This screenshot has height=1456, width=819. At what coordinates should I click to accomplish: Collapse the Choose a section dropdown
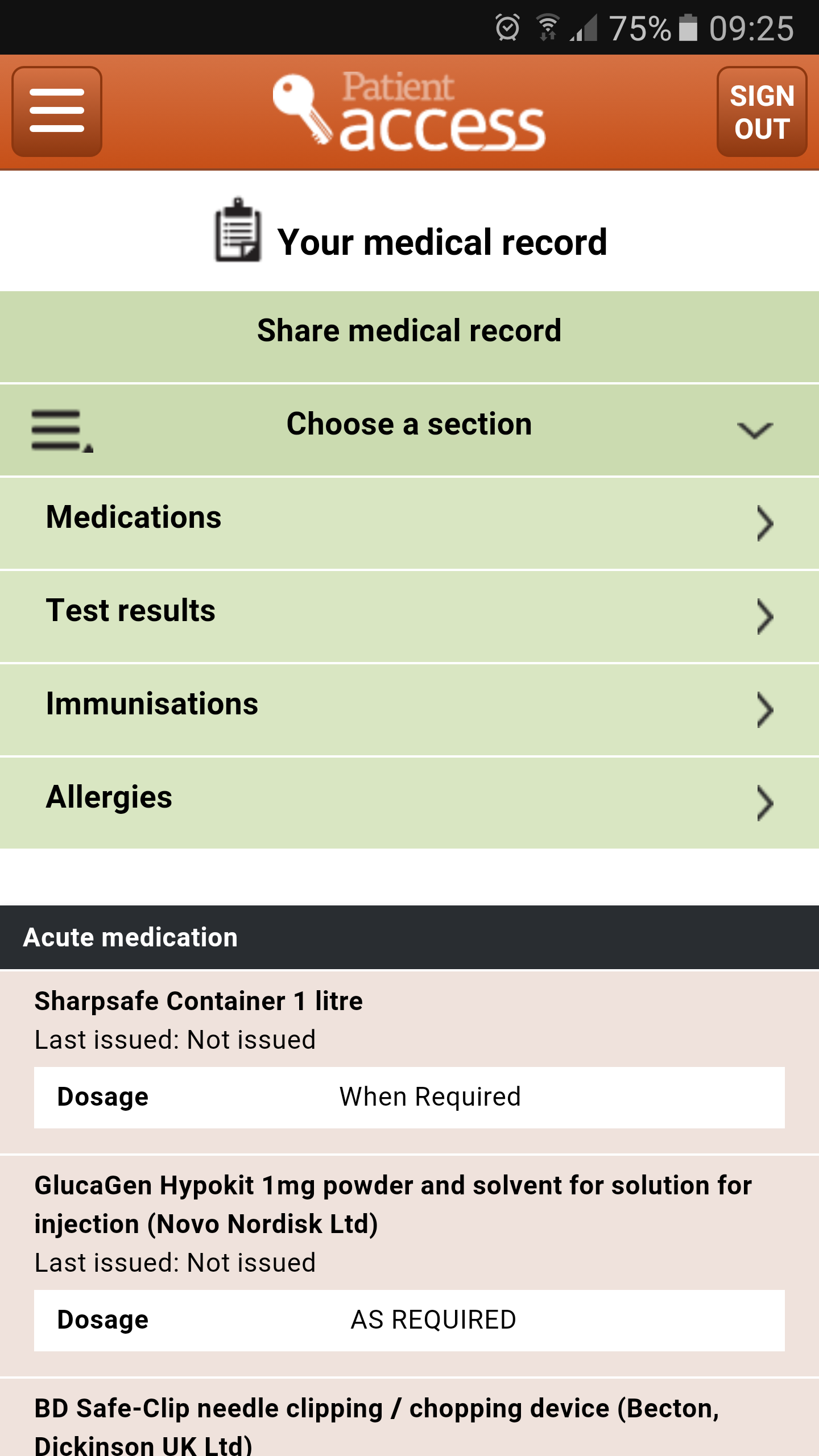(x=755, y=431)
